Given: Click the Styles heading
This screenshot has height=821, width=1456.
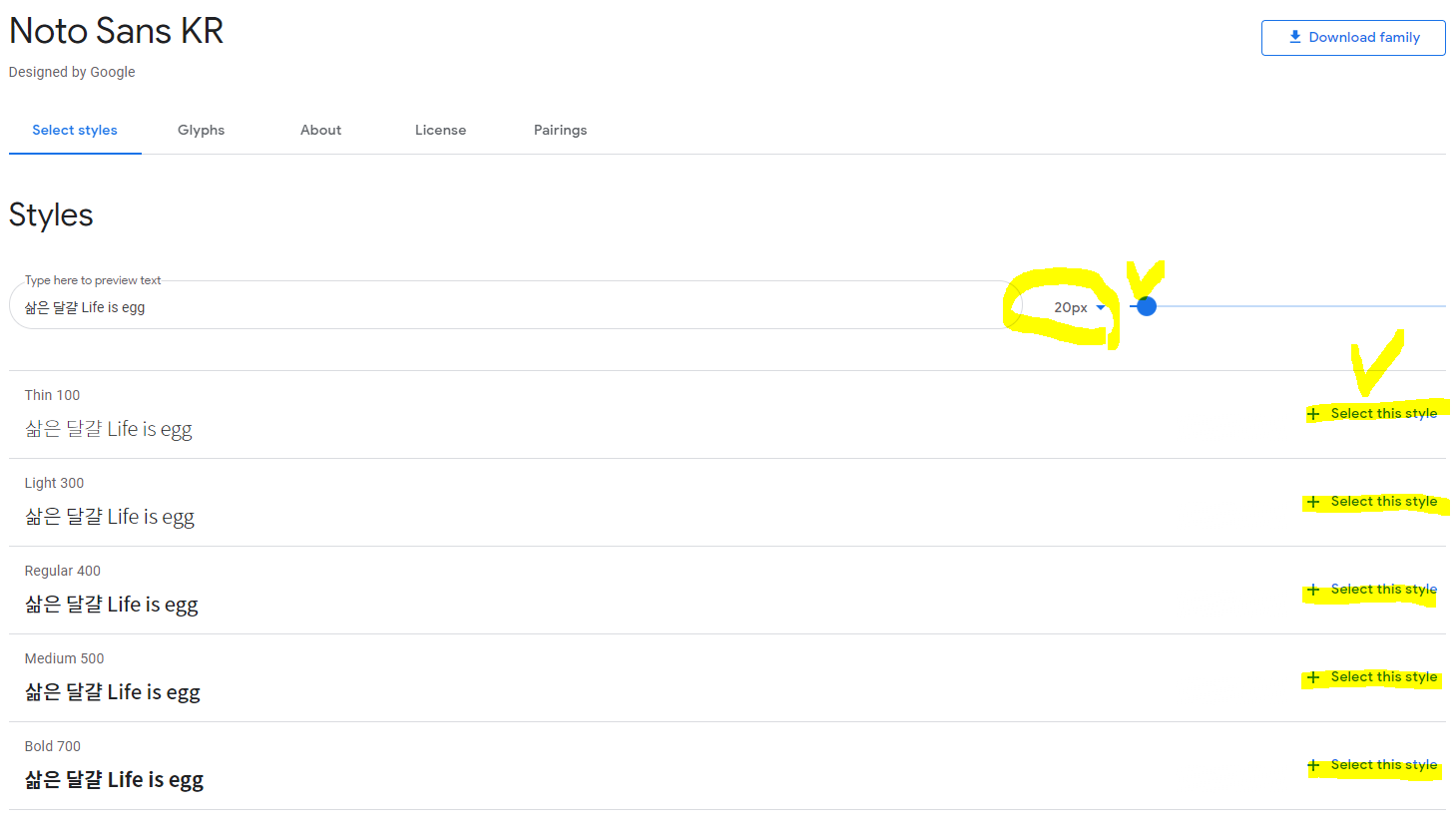Looking at the screenshot, I should click(51, 215).
